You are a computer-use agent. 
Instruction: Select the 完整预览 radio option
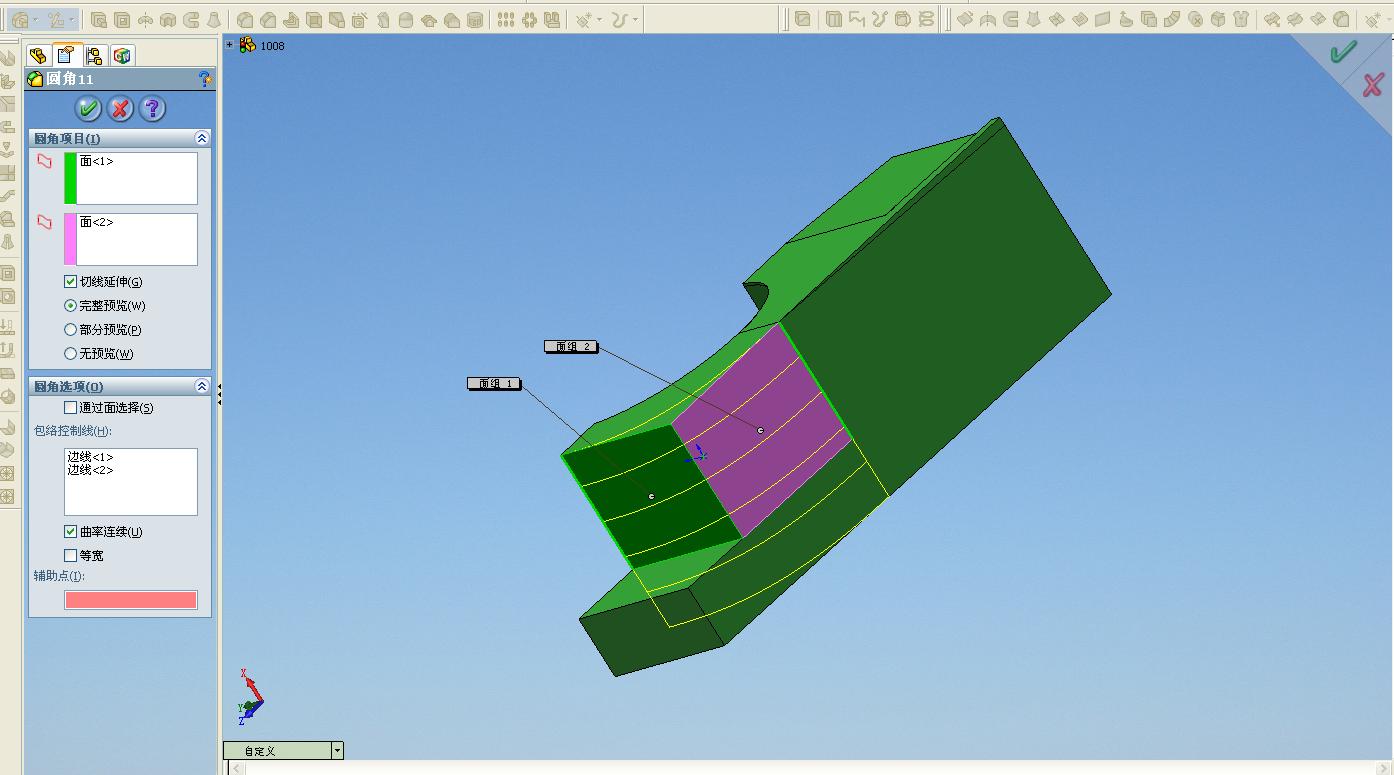tap(70, 306)
